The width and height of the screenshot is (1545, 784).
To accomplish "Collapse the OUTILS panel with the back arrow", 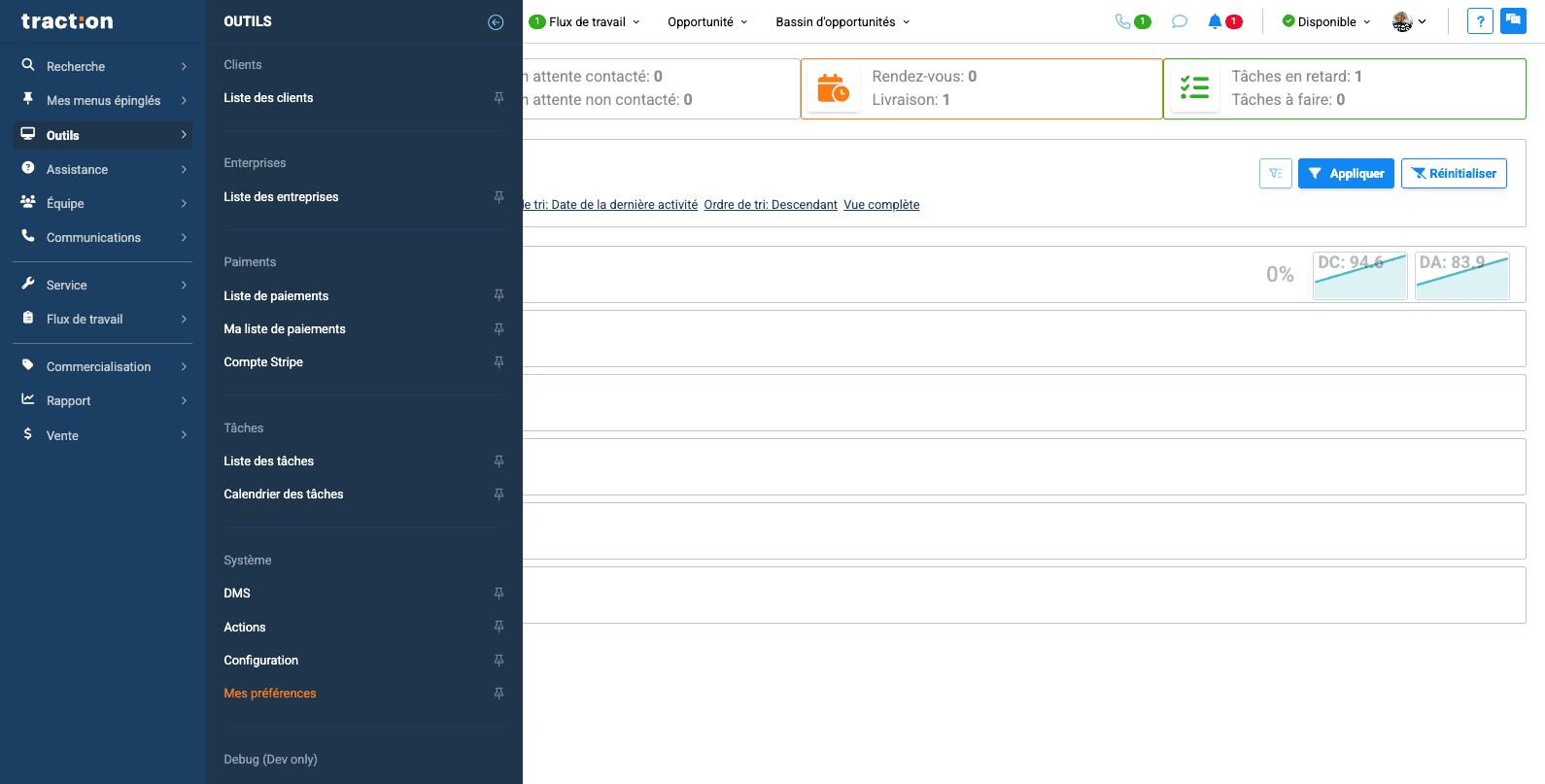I will point(496,22).
